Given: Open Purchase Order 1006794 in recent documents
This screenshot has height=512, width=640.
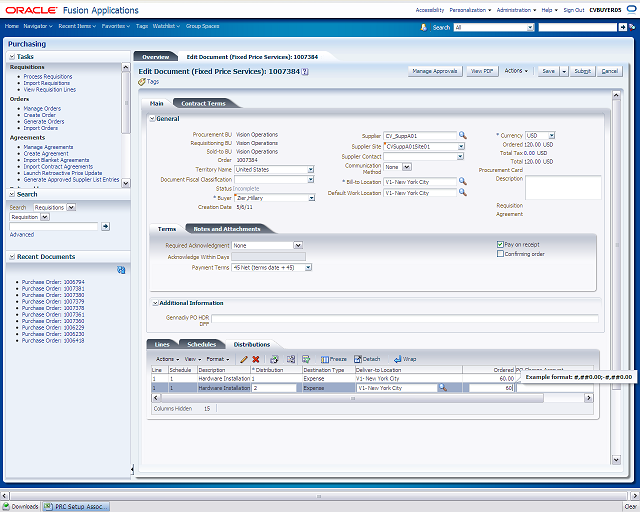Looking at the screenshot, I should tap(53, 282).
